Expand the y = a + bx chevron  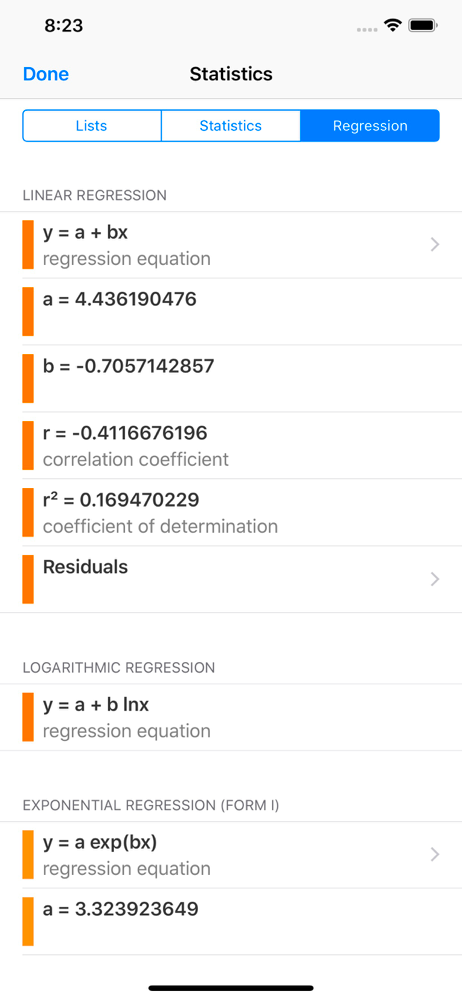[435, 244]
